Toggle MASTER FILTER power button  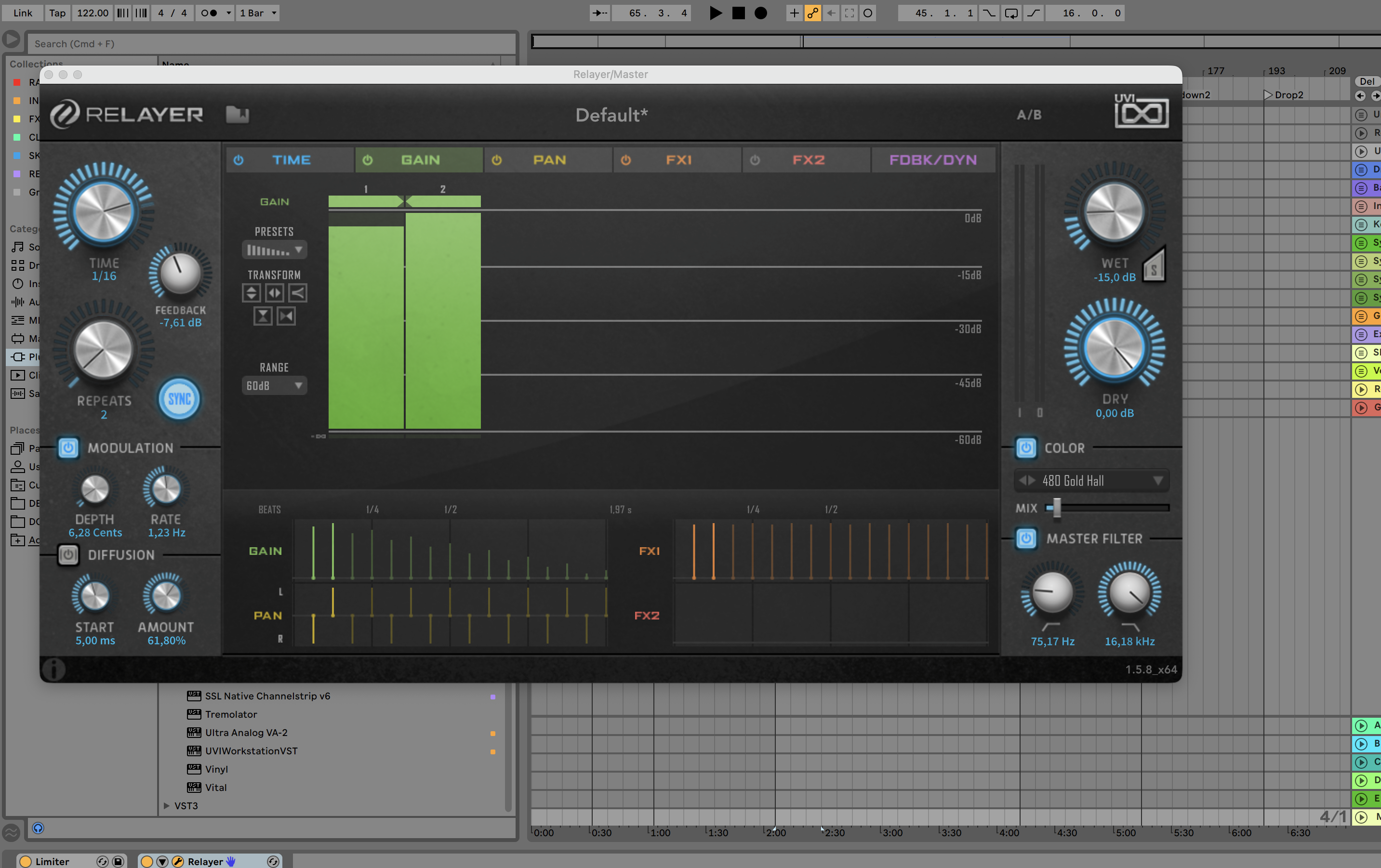(1026, 539)
